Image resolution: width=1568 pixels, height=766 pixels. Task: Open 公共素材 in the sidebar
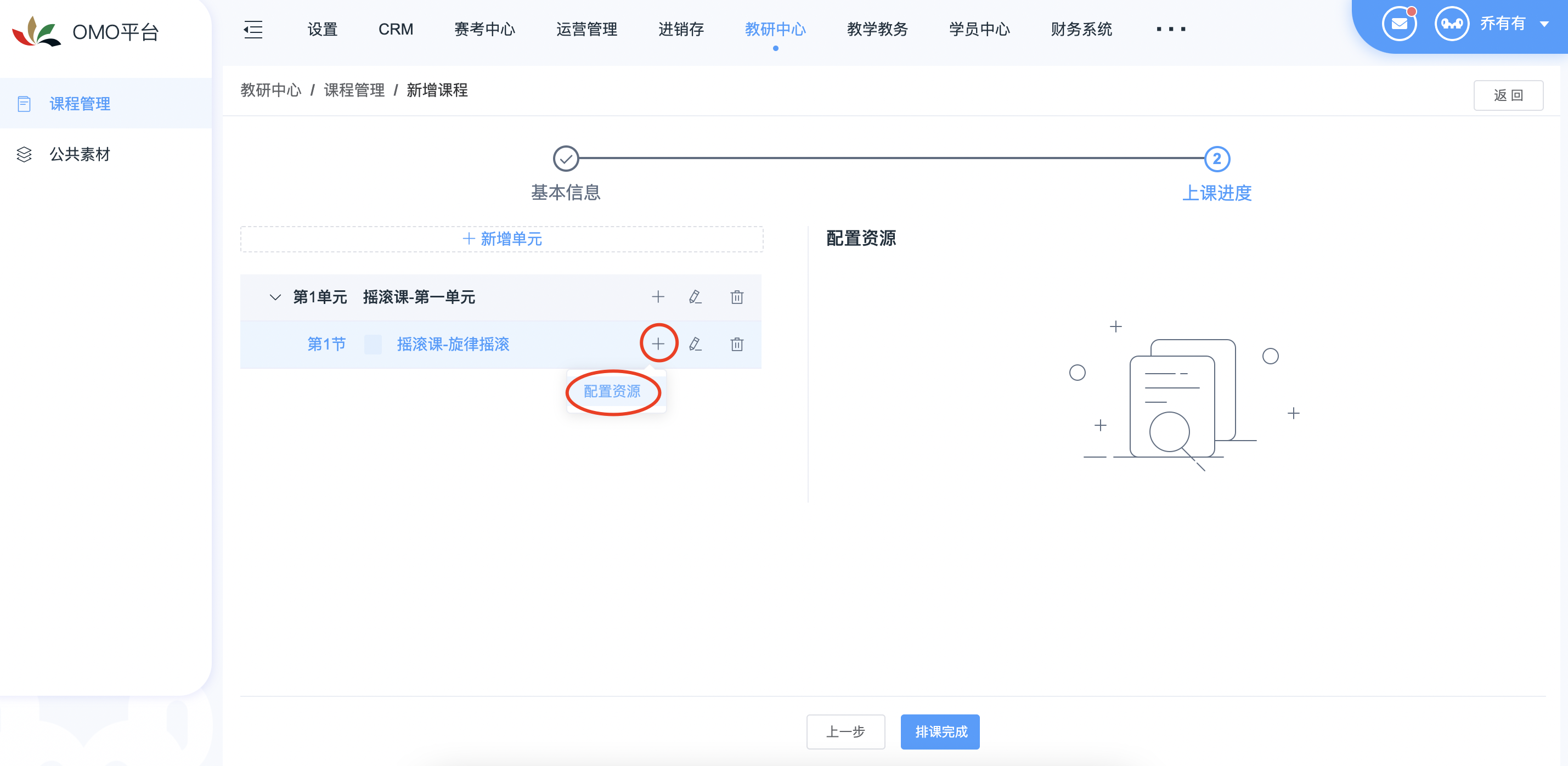(106, 154)
